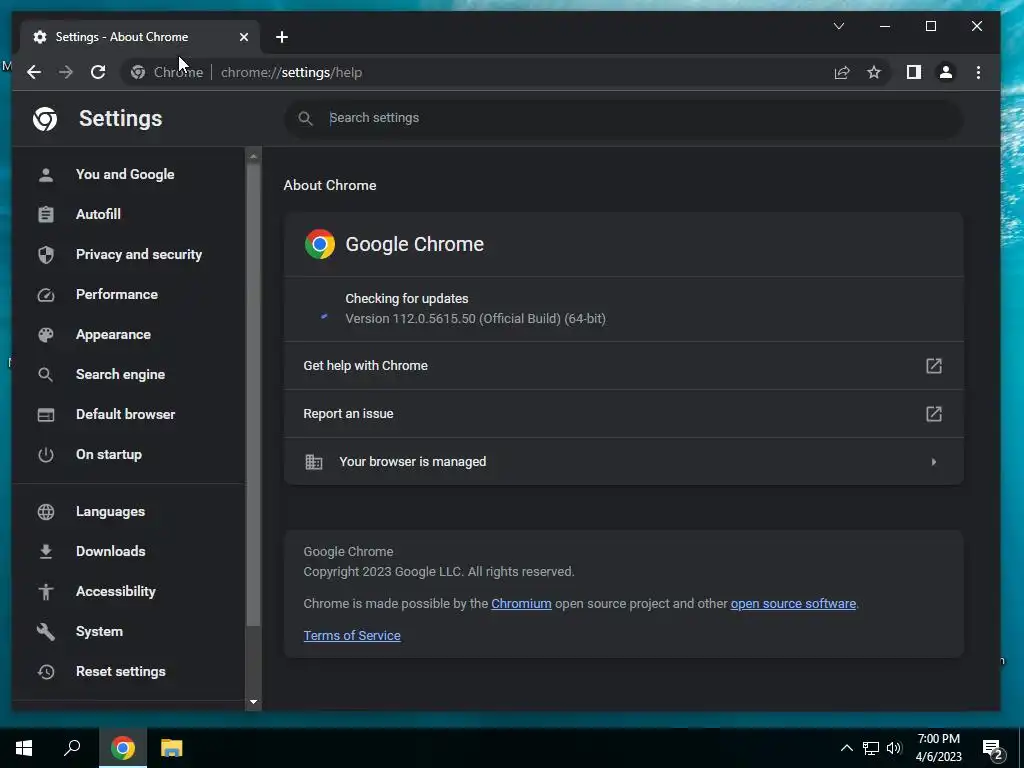
Task: Open the Terms of Service link
Action: tap(352, 635)
